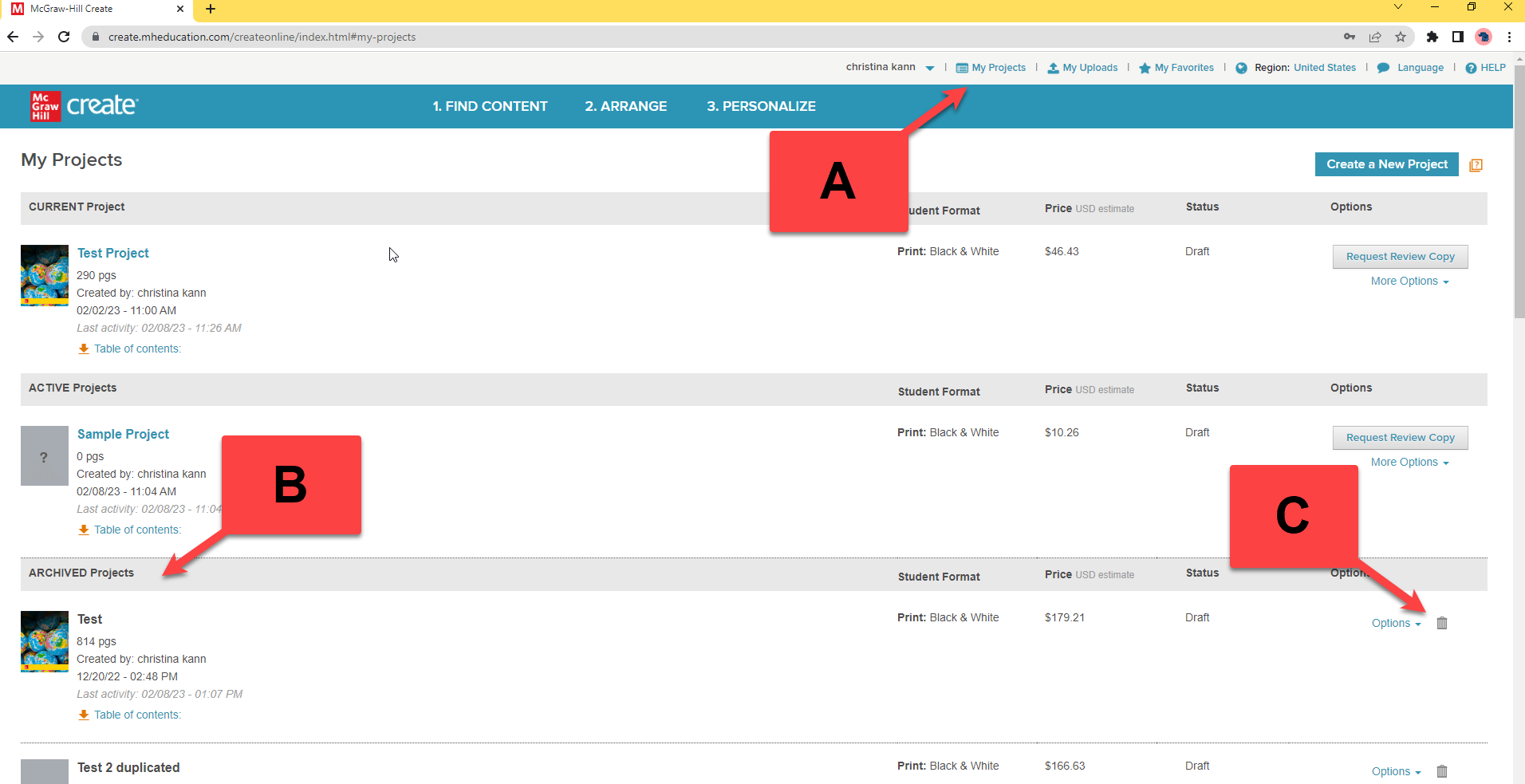Open My Uploads from the top menu
1525x784 pixels.
point(1082,68)
